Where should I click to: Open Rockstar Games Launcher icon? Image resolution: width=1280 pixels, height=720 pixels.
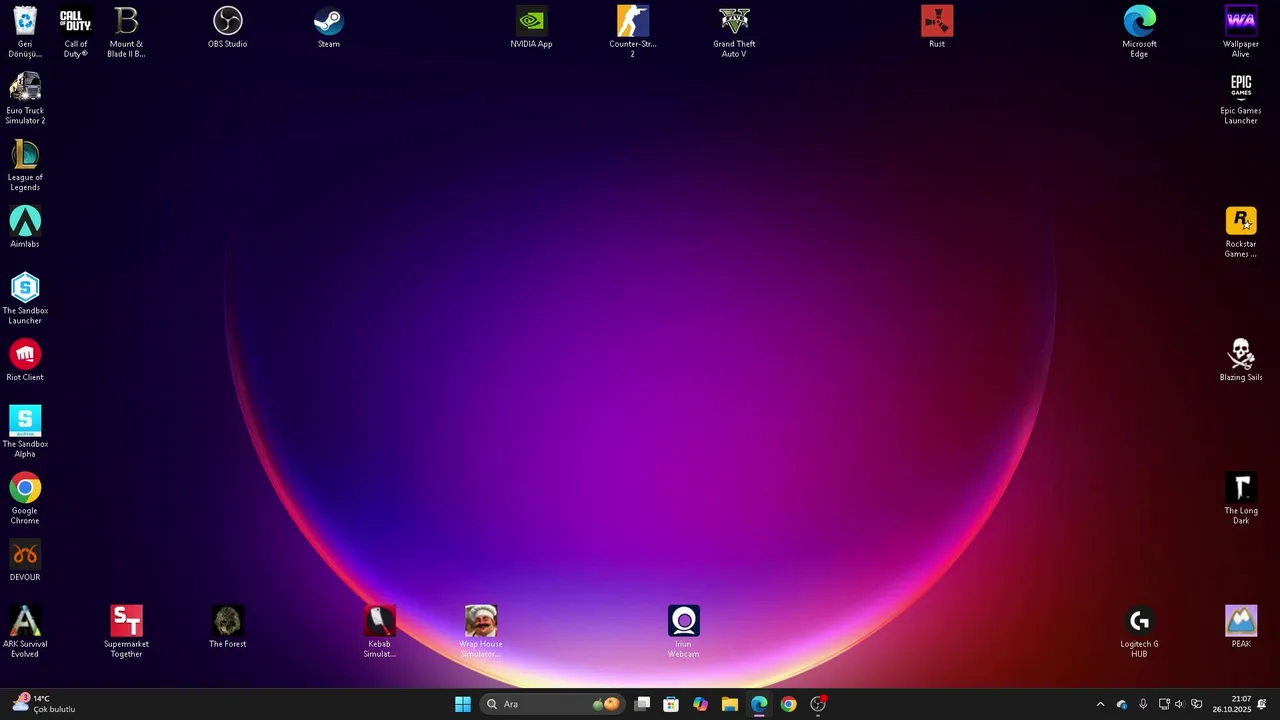1241,232
